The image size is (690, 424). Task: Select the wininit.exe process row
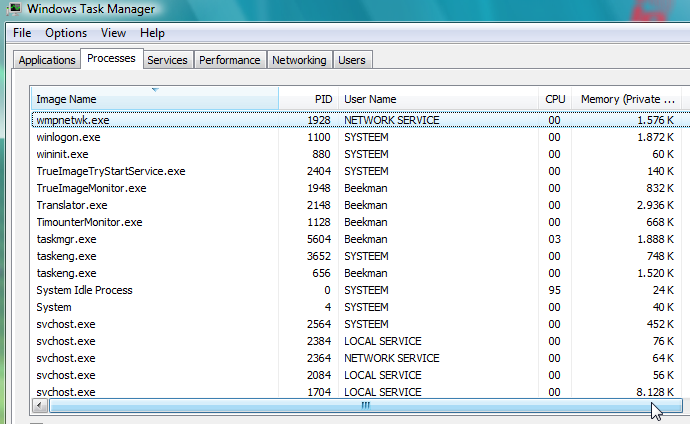361,154
